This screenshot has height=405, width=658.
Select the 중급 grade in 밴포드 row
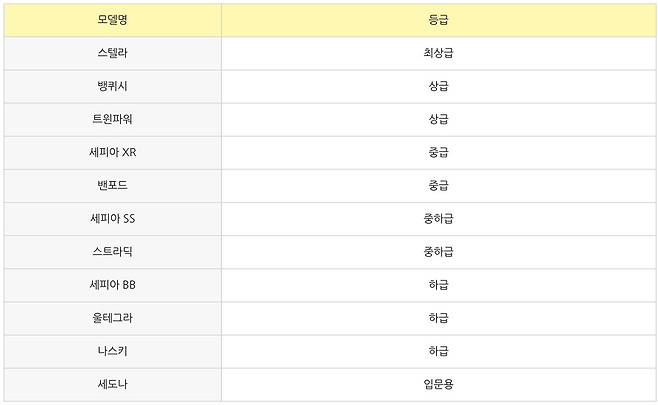click(x=438, y=185)
